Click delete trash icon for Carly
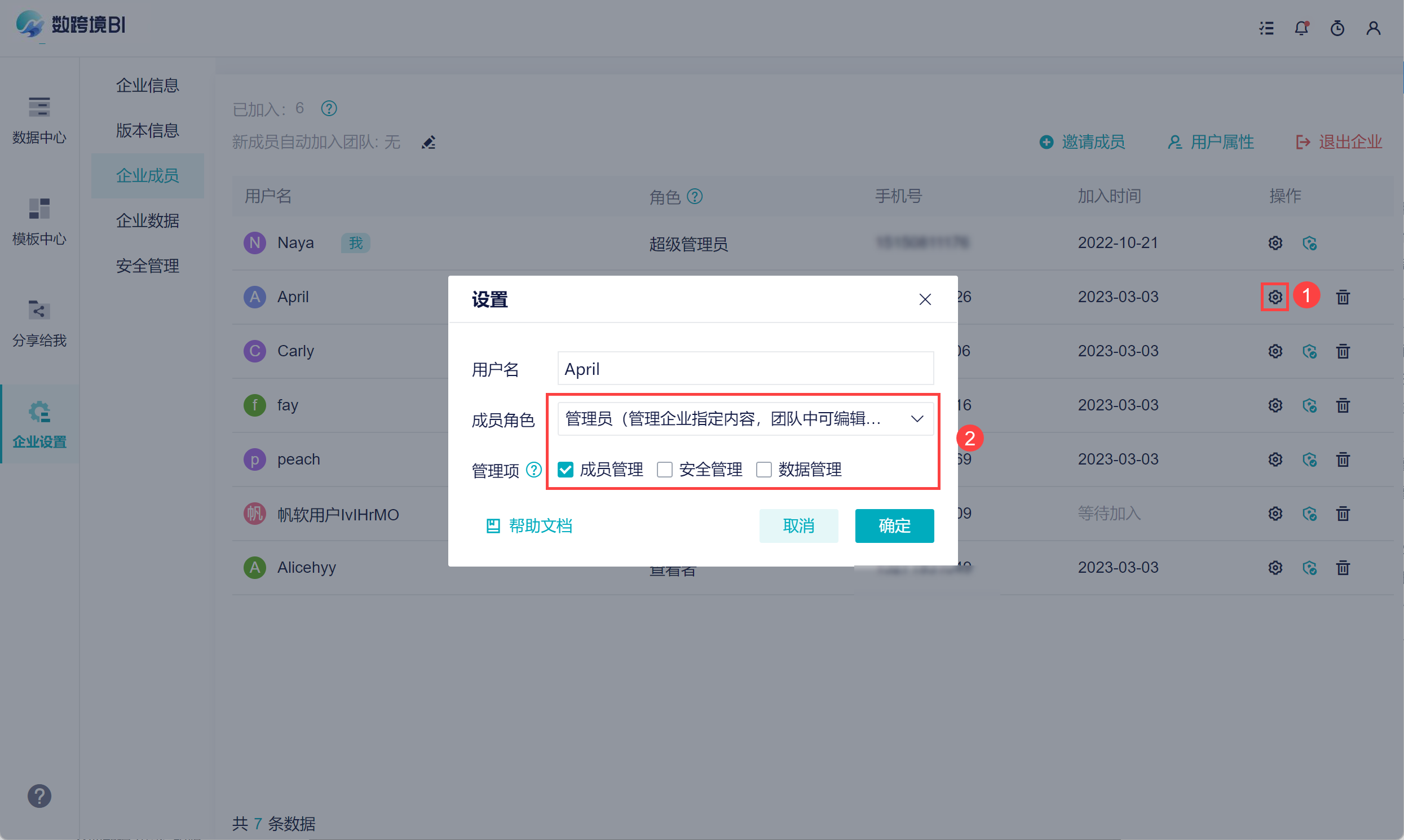This screenshot has width=1404, height=840. pyautogui.click(x=1343, y=351)
